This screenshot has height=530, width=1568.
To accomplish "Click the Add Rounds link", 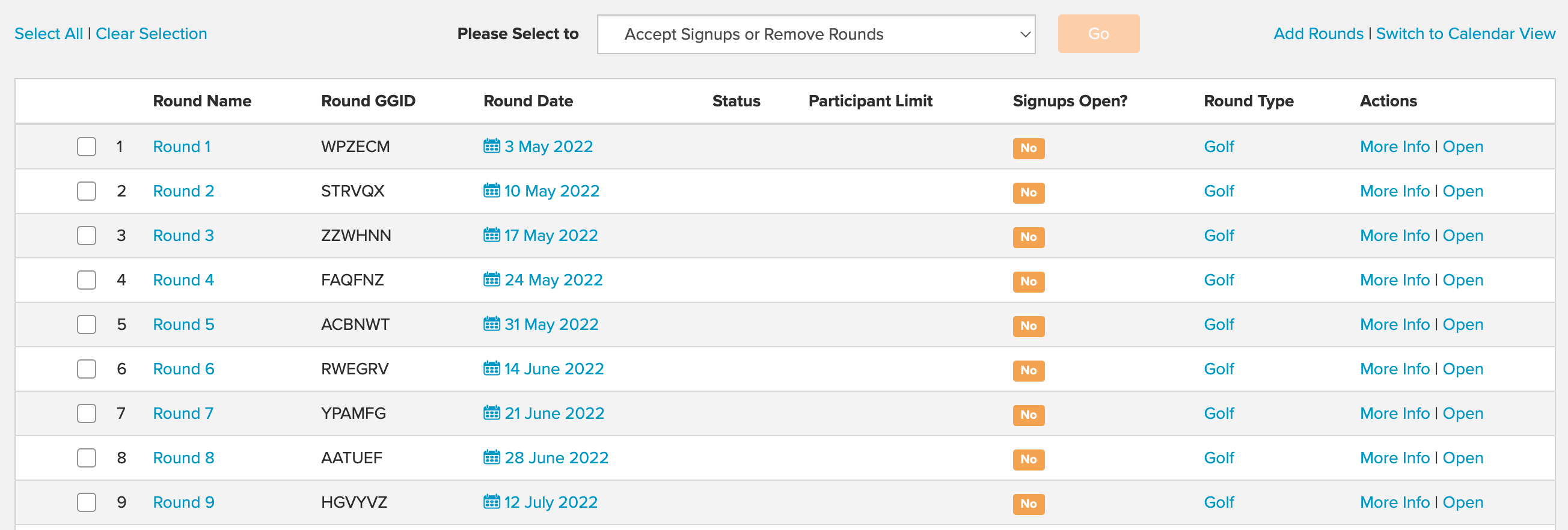I will [1318, 34].
